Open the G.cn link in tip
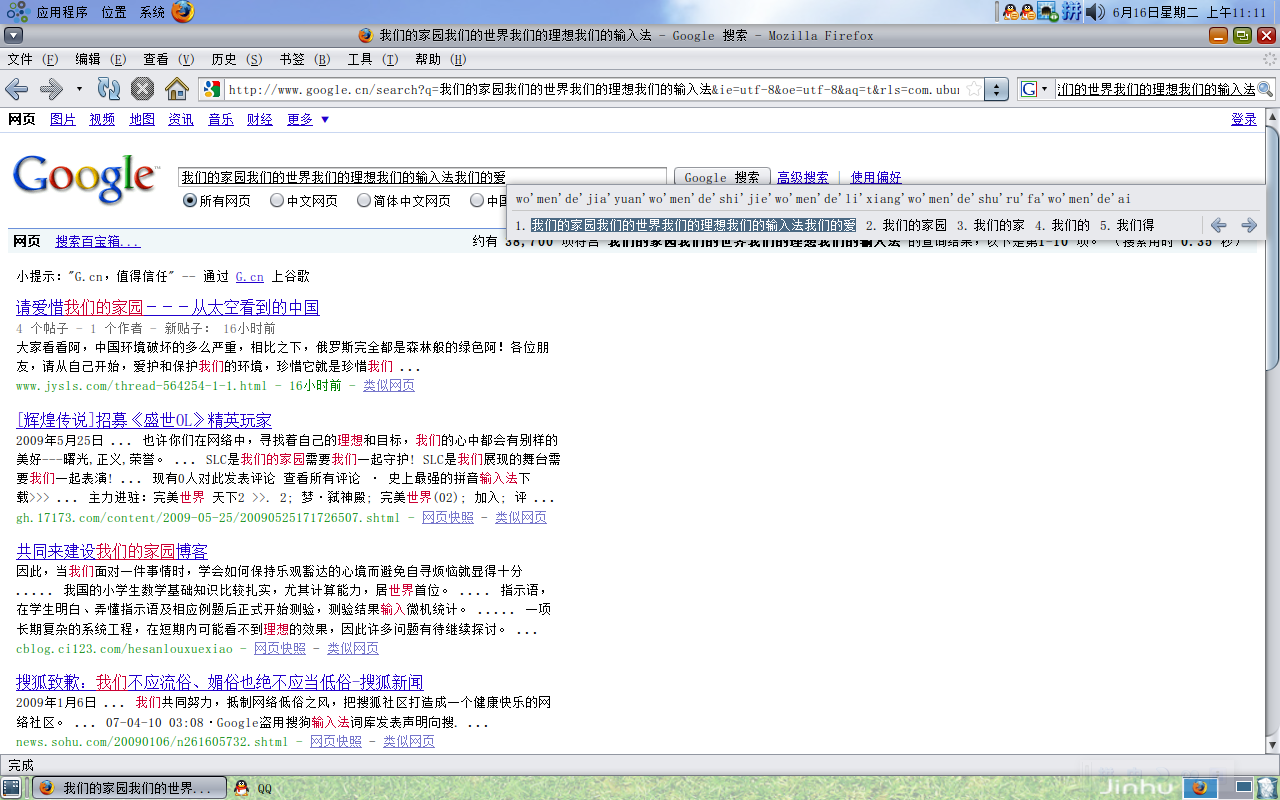This screenshot has height=800, width=1280. [x=250, y=277]
